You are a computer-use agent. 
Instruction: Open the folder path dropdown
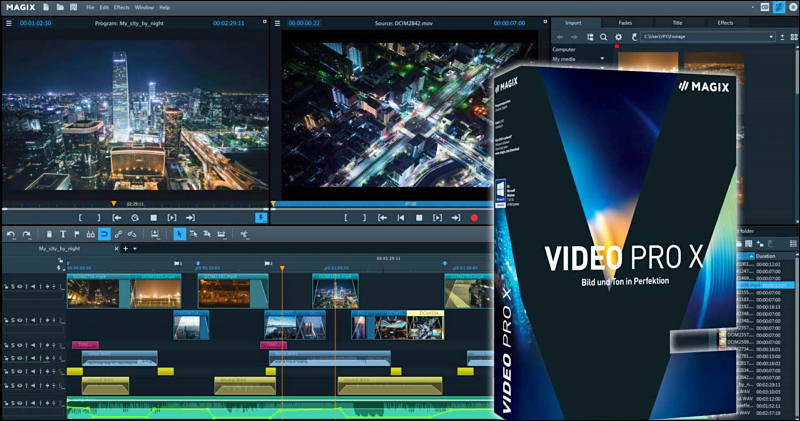[x=771, y=37]
